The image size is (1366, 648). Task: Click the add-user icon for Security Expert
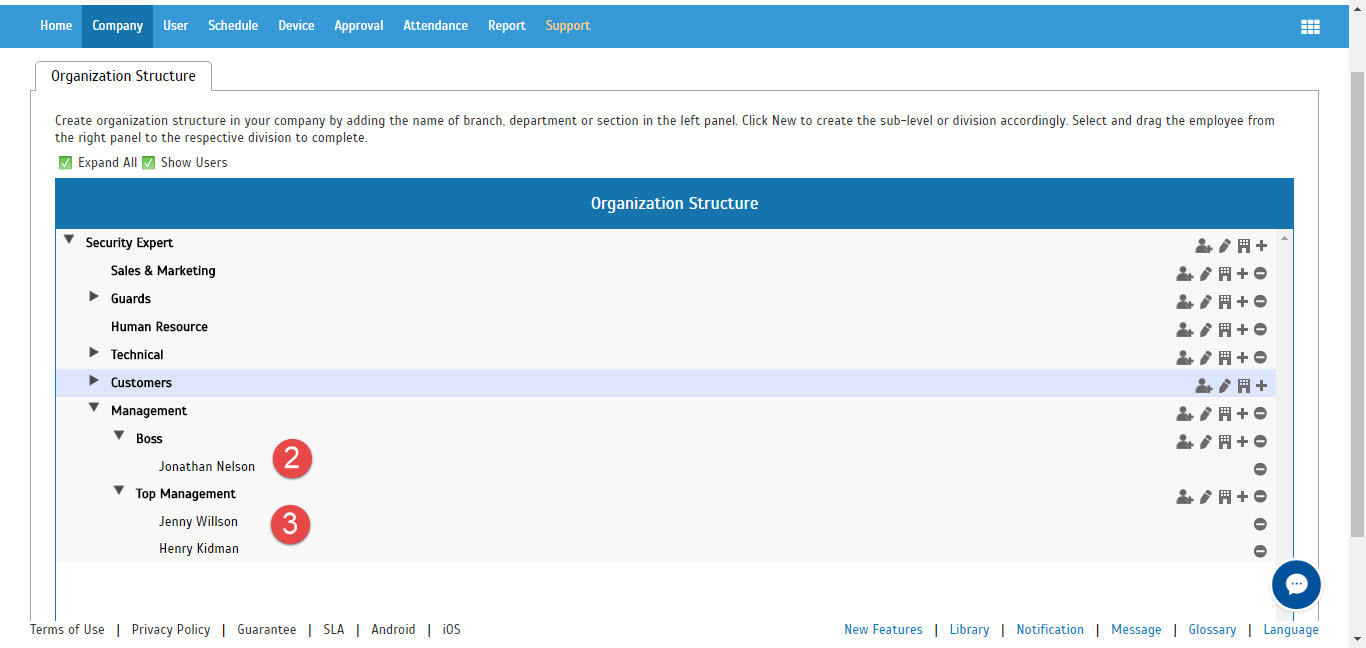tap(1203, 245)
